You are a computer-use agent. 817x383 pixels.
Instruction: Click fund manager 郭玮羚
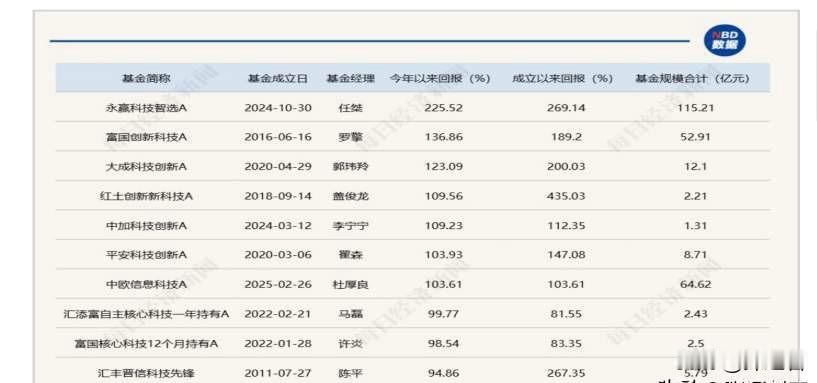pyautogui.click(x=350, y=167)
